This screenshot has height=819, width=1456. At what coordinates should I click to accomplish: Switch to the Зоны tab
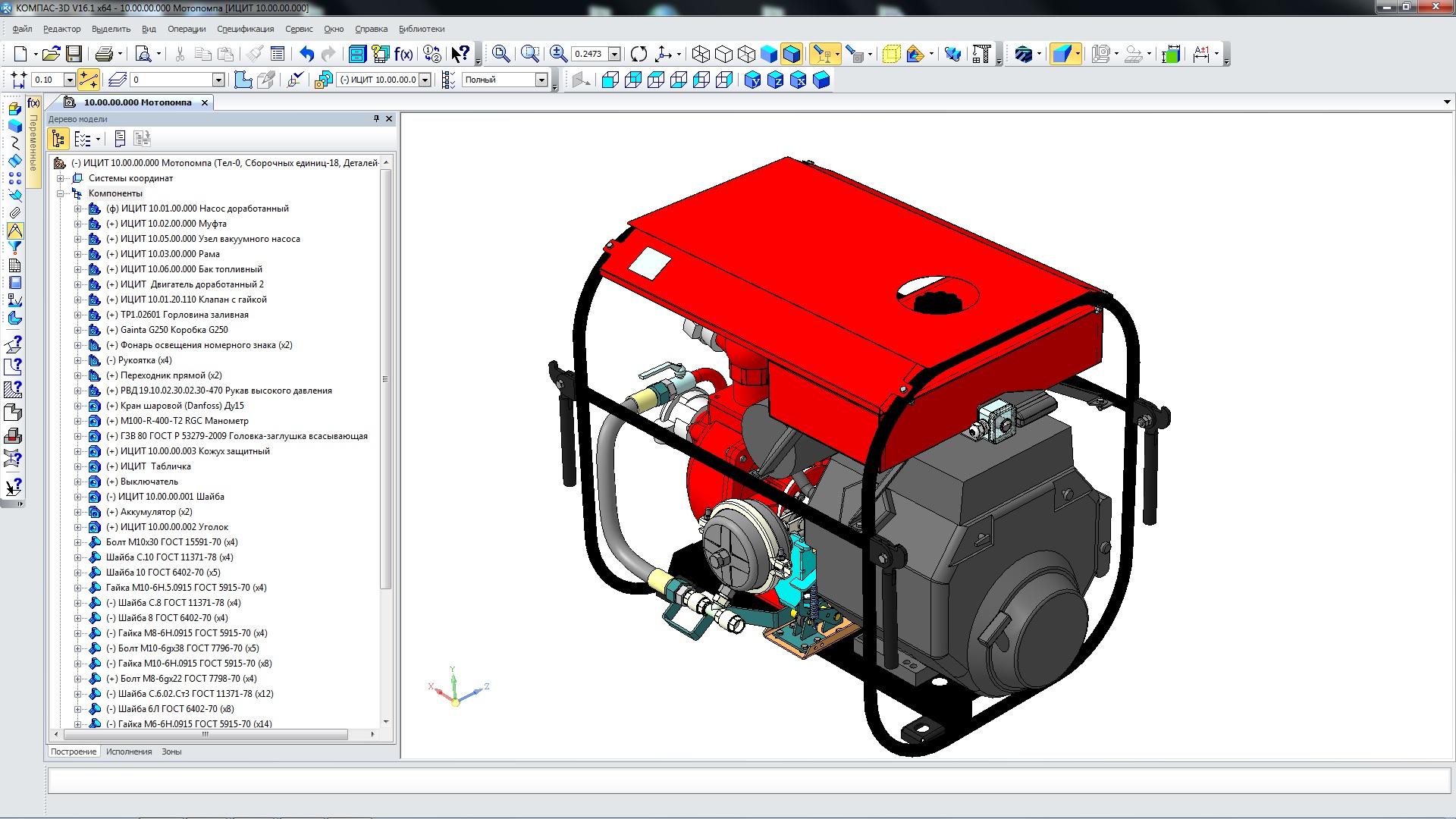tap(171, 752)
